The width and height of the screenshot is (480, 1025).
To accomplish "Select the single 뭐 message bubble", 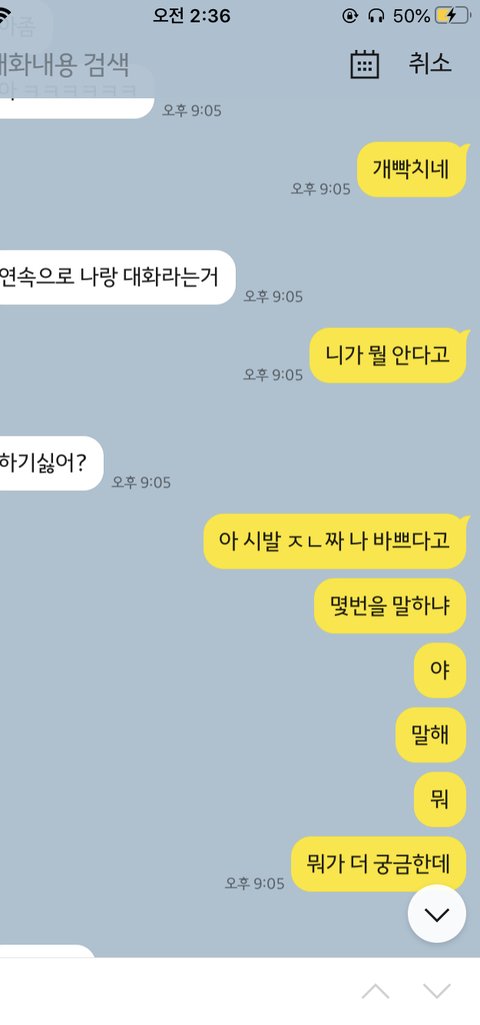I will [440, 799].
